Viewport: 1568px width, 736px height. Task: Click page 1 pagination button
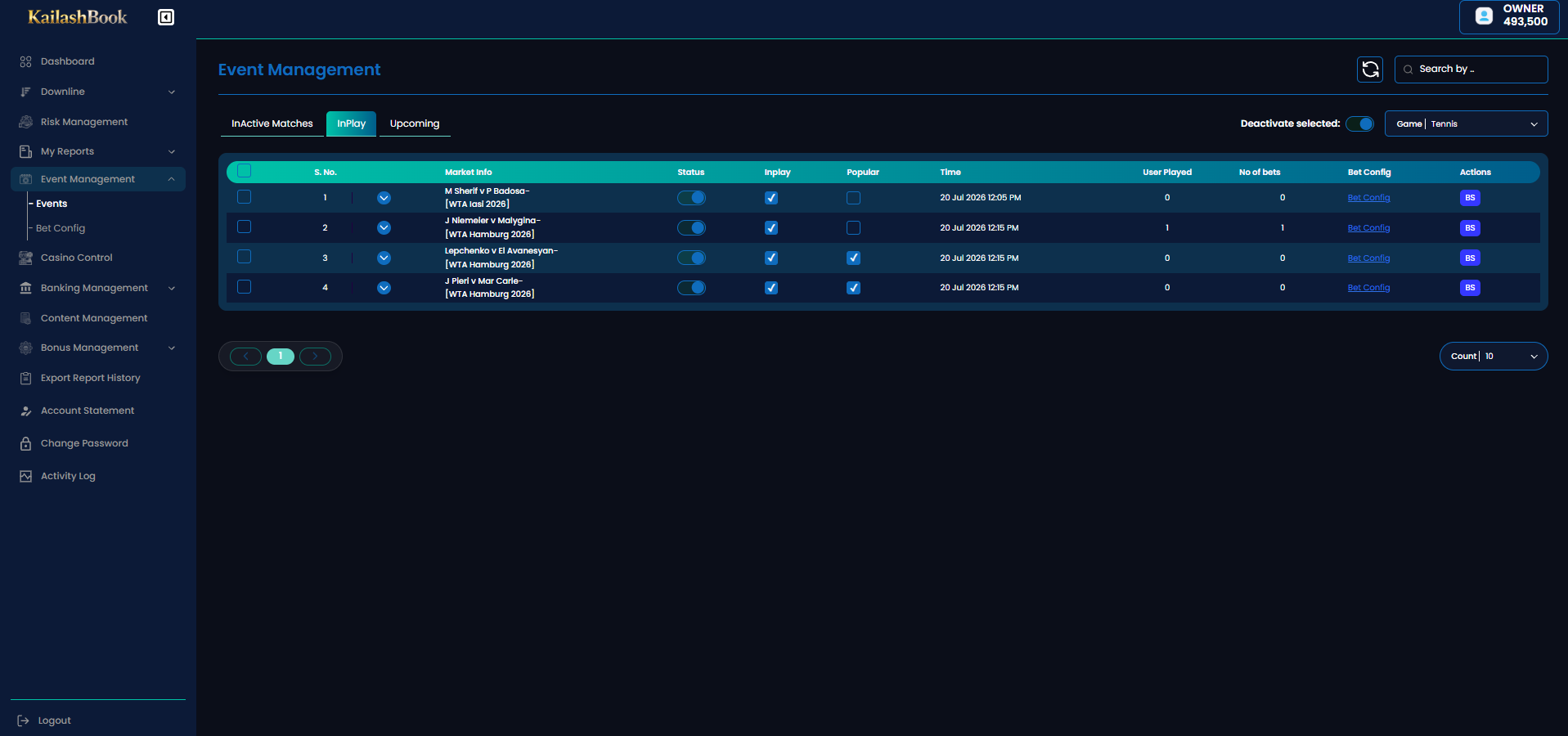[281, 357]
